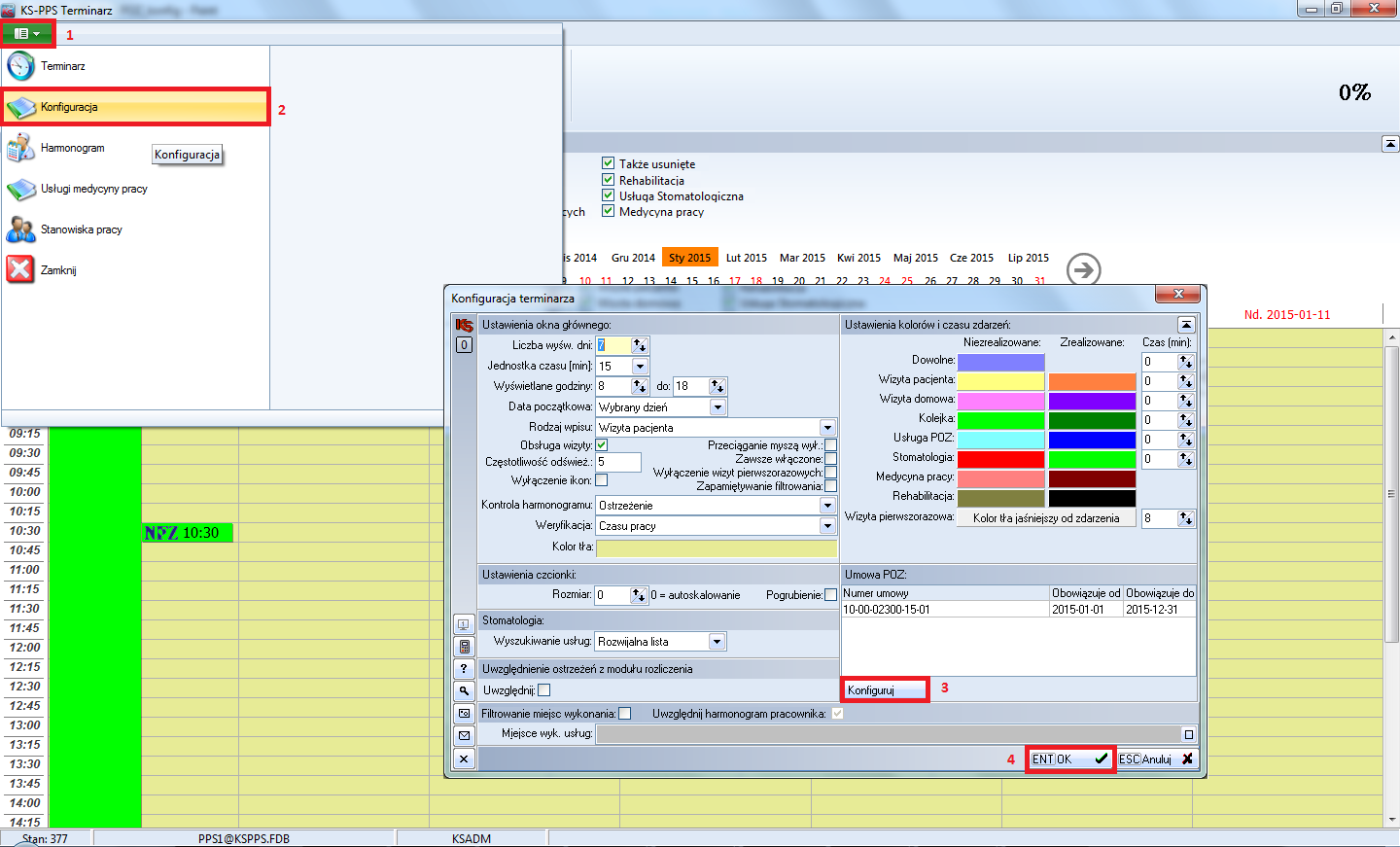Enable the Zawsze włączone checkbox
The image size is (1400, 847).
[831, 459]
